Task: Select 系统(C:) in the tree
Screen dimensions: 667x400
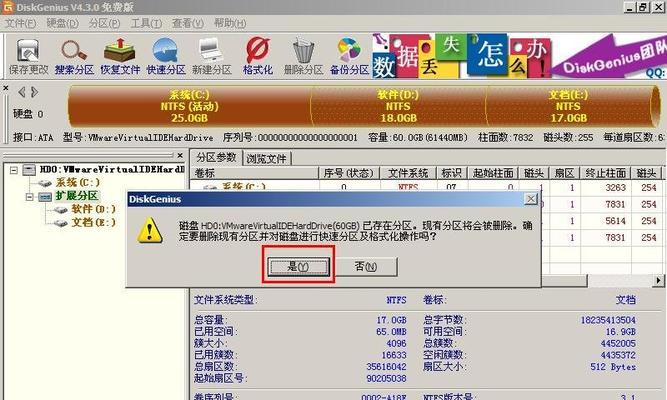Action: click(x=78, y=183)
